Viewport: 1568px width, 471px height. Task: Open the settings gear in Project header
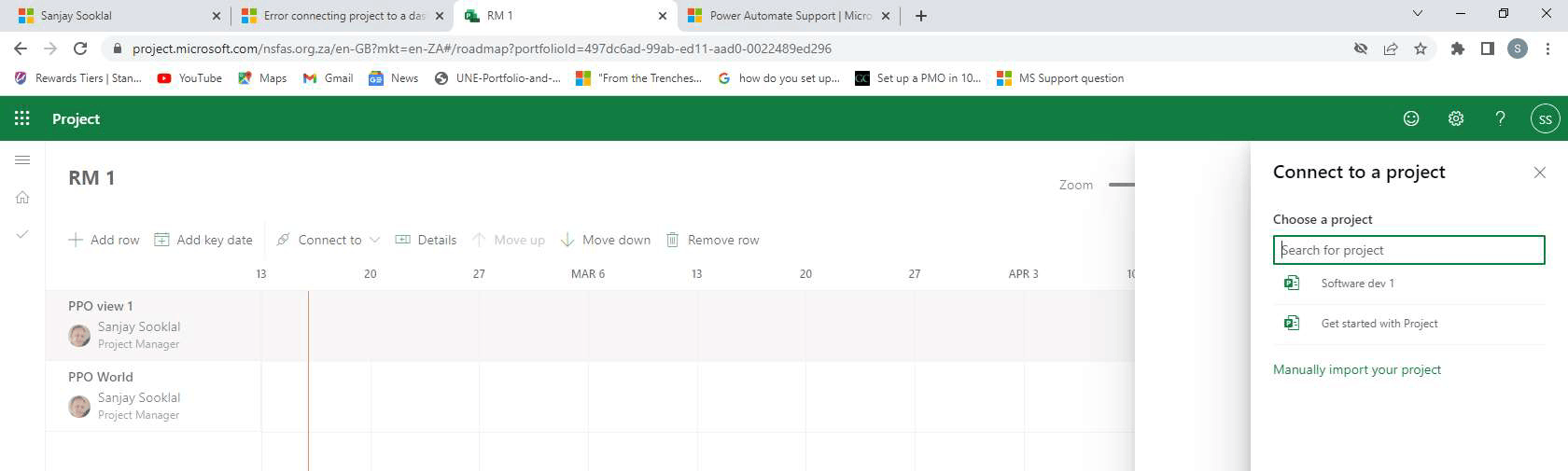[1456, 118]
